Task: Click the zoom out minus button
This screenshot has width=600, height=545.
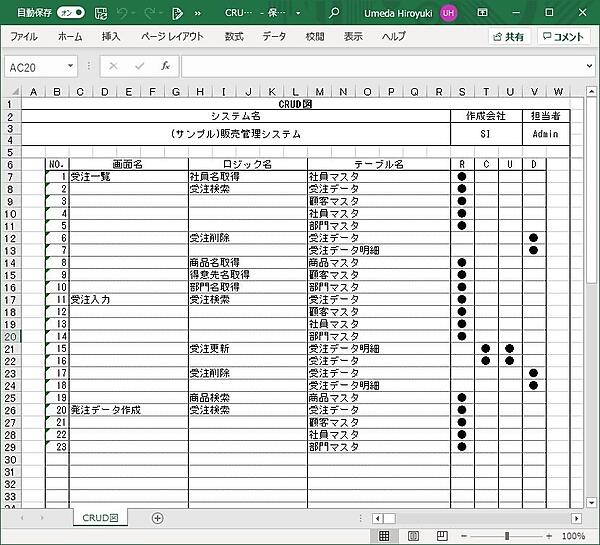Action: pos(464,536)
